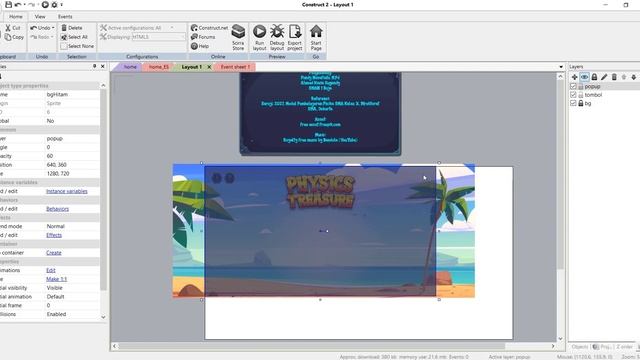Uncheck the bg layer visibility checkbox

pyautogui.click(x=573, y=103)
